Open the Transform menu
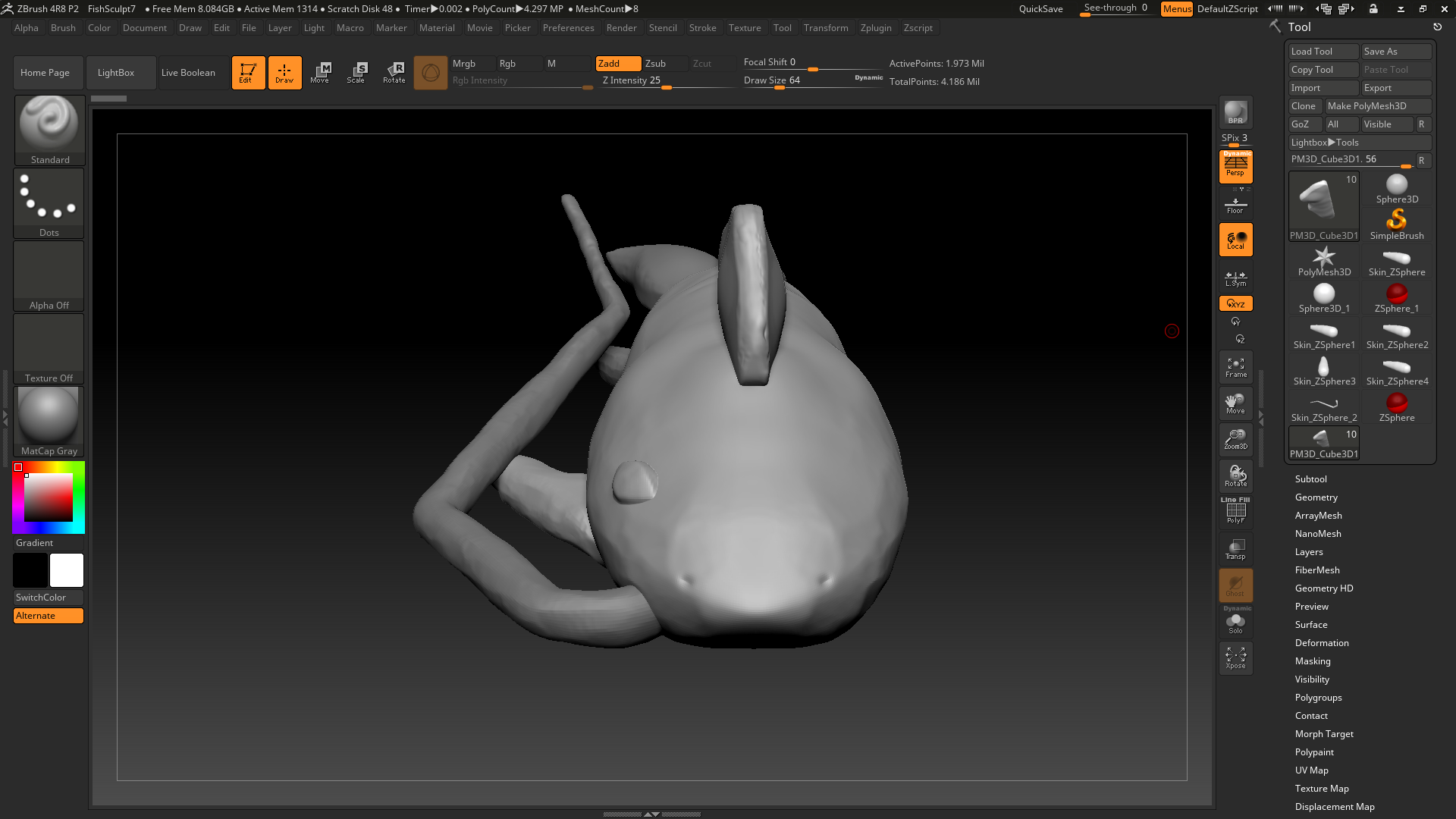The image size is (1456, 819). (x=826, y=28)
